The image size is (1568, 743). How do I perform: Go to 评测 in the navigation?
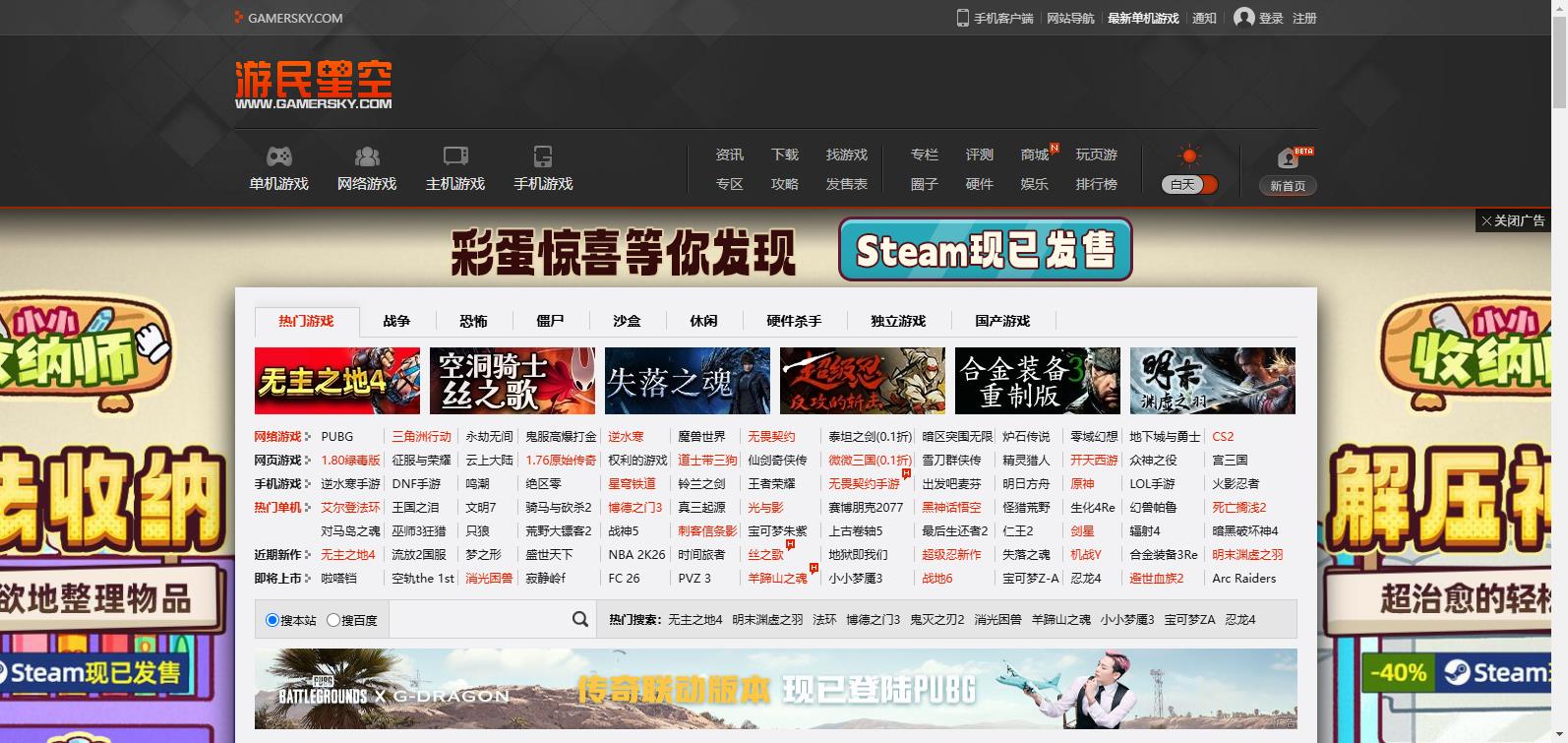[980, 155]
